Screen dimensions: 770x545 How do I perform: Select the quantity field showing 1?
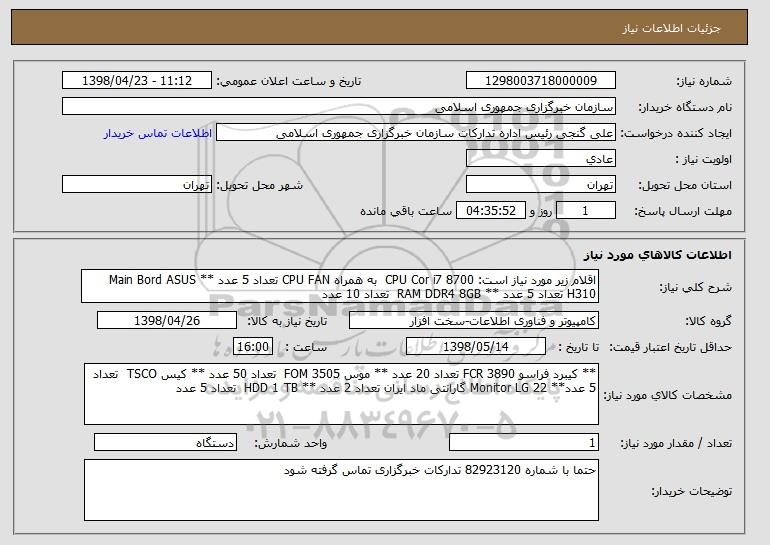pyautogui.click(x=524, y=443)
